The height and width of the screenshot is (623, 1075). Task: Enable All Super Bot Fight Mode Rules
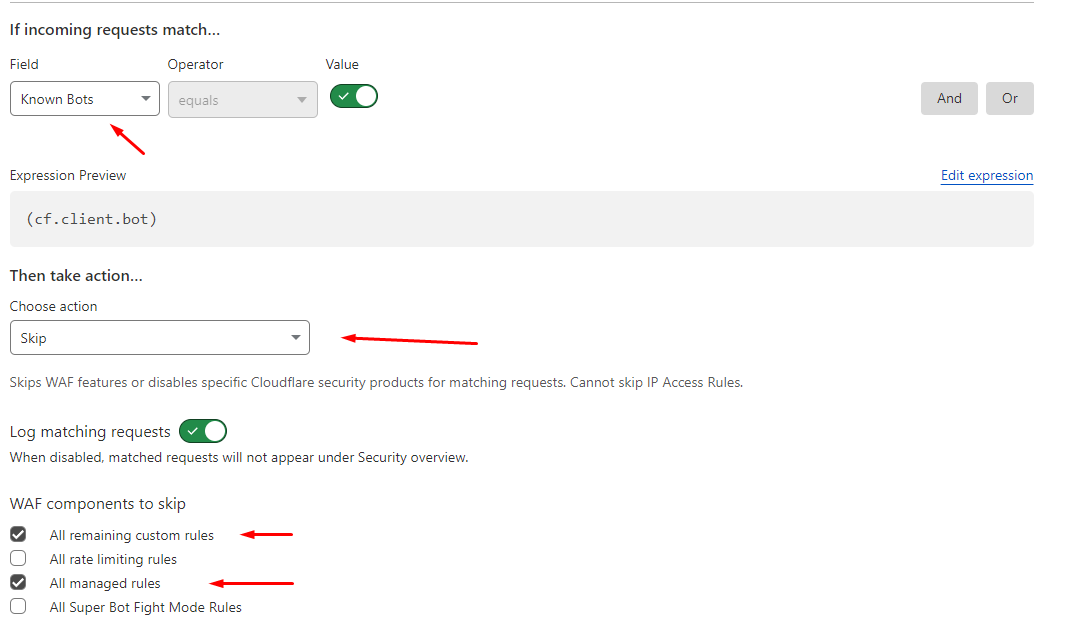click(19, 606)
